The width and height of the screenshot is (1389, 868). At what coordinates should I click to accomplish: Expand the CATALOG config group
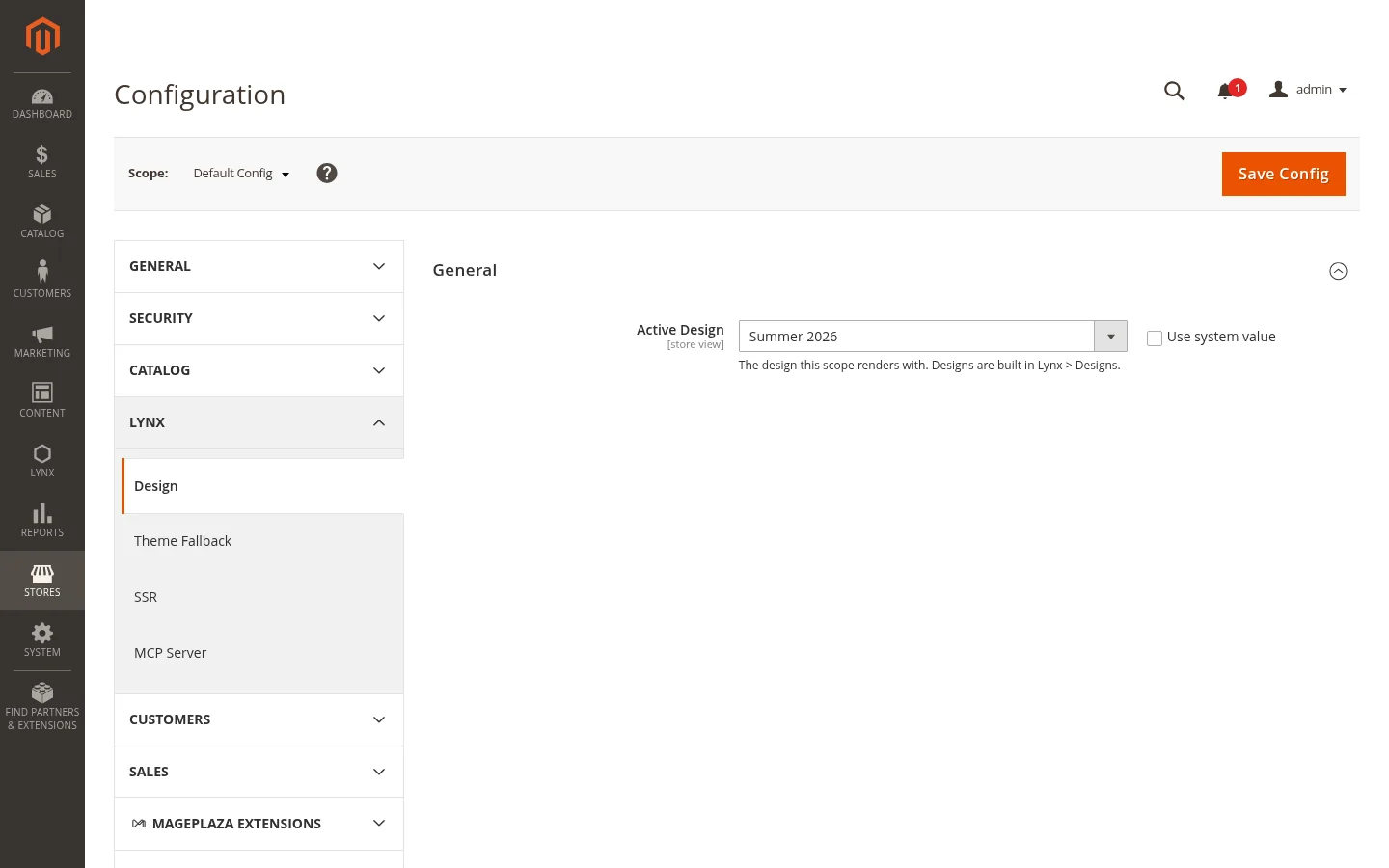pos(259,370)
